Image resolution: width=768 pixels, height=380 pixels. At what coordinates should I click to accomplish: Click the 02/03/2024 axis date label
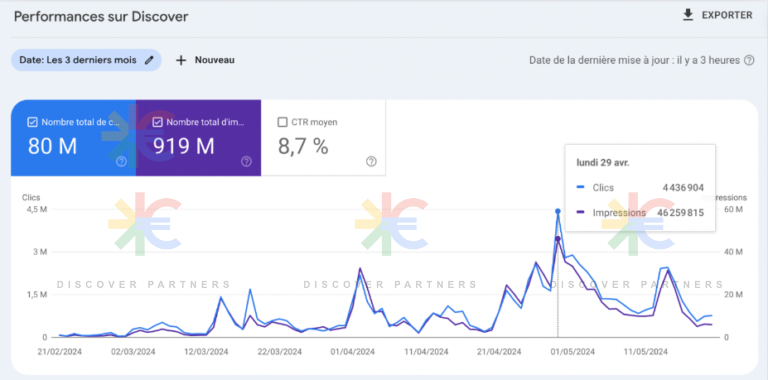(x=133, y=352)
